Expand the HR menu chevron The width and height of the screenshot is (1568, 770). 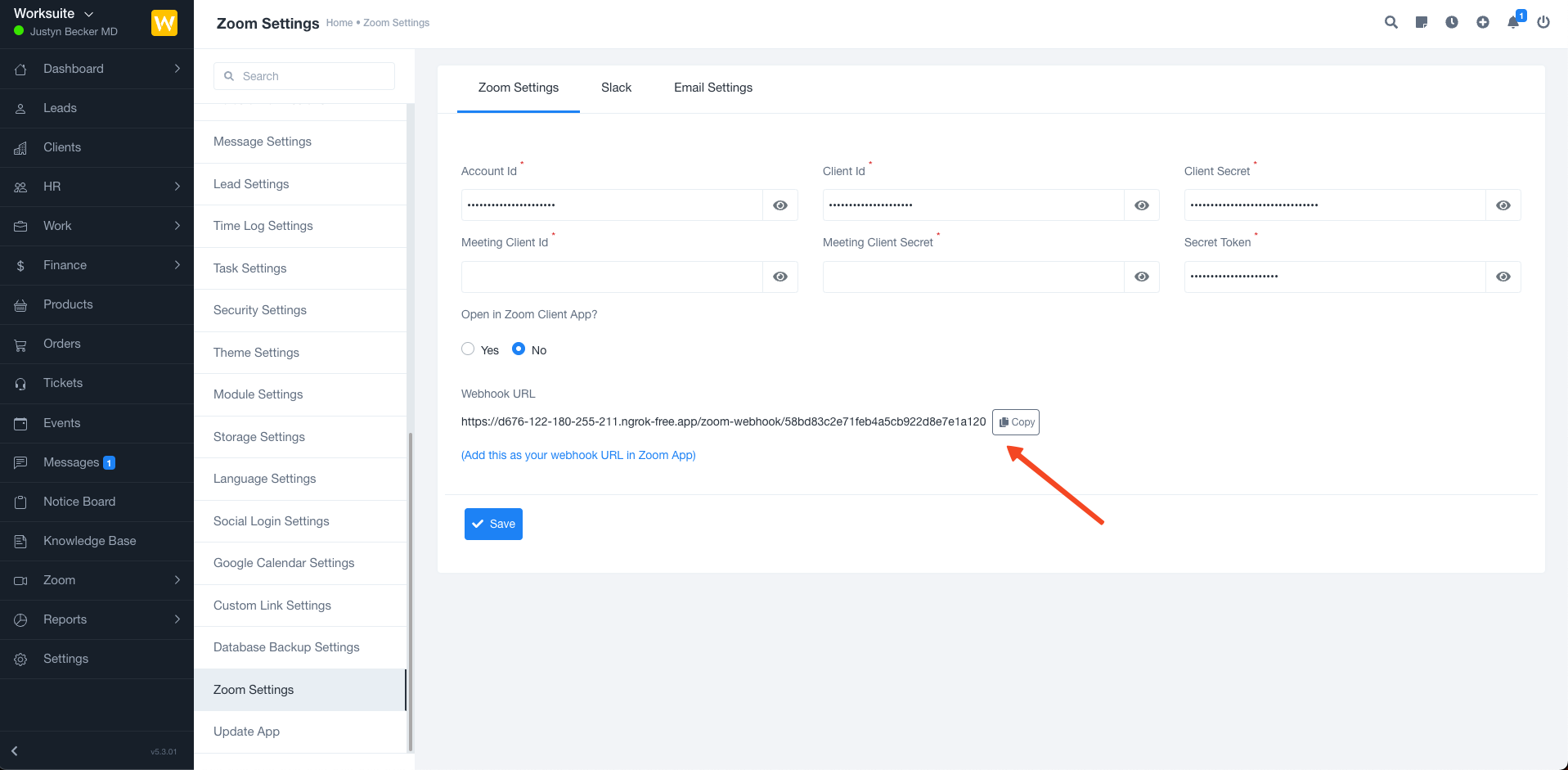click(x=177, y=187)
